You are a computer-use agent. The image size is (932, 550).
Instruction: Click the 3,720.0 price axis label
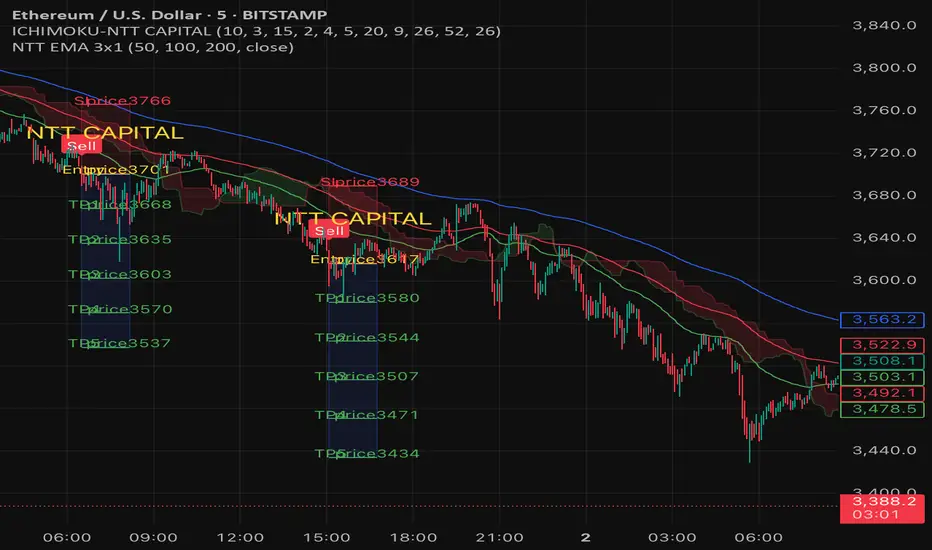point(884,153)
